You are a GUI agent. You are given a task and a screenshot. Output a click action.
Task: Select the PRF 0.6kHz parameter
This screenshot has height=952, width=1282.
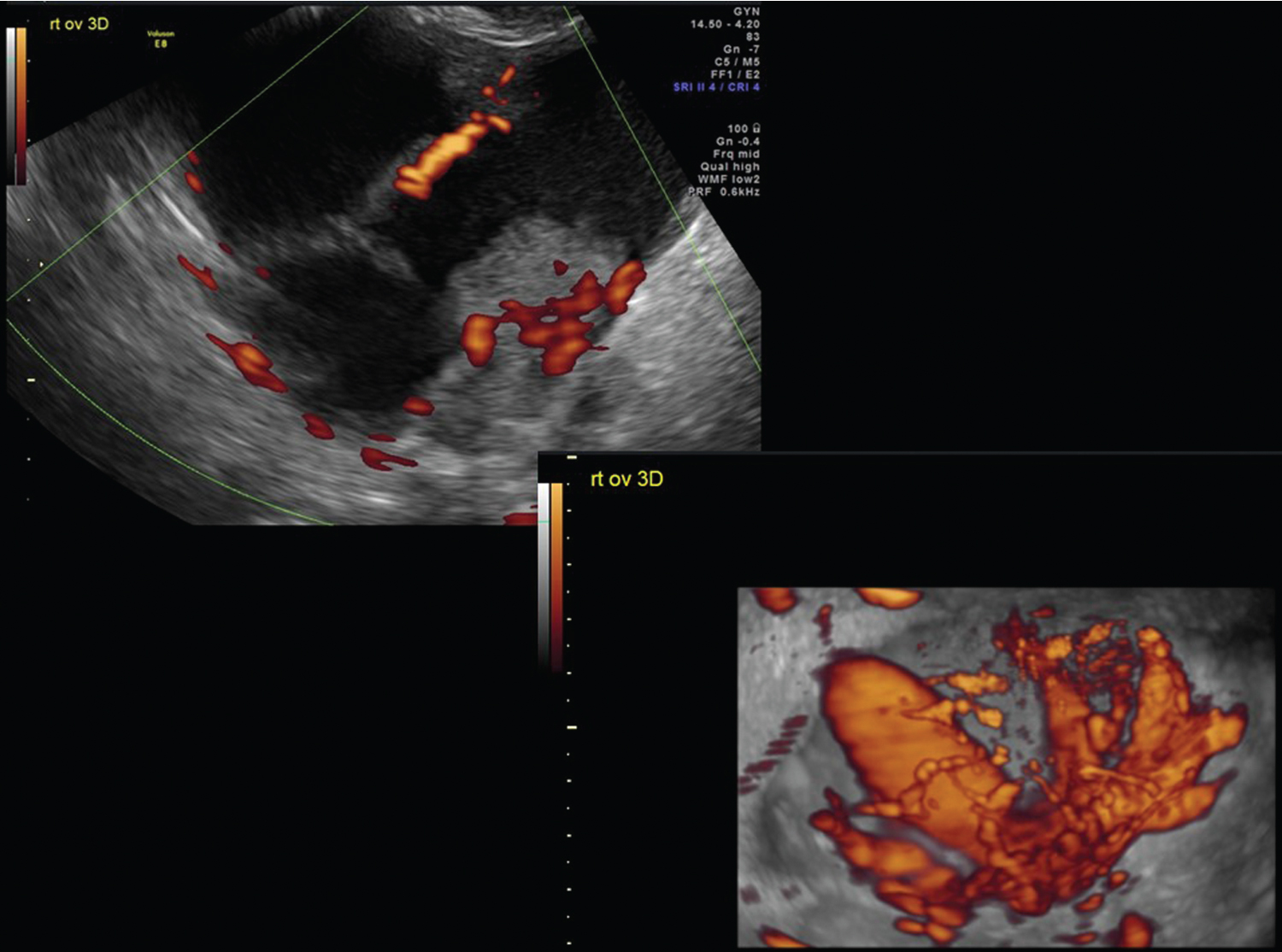726,192
